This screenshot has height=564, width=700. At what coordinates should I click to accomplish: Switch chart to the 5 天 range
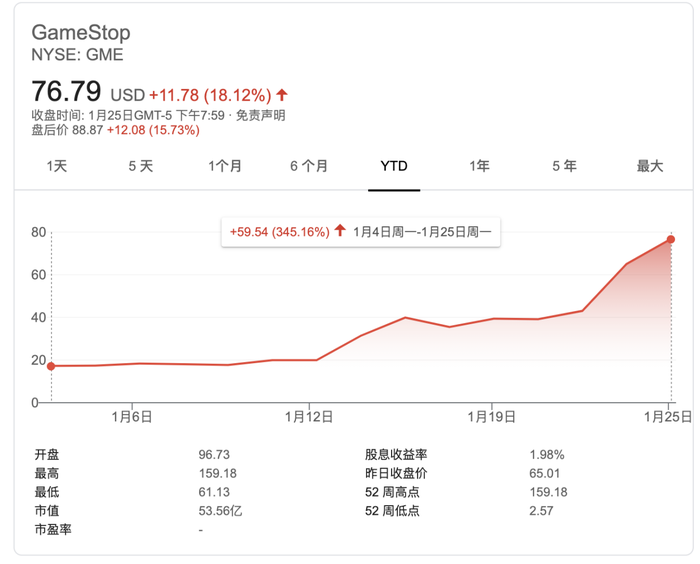(141, 166)
